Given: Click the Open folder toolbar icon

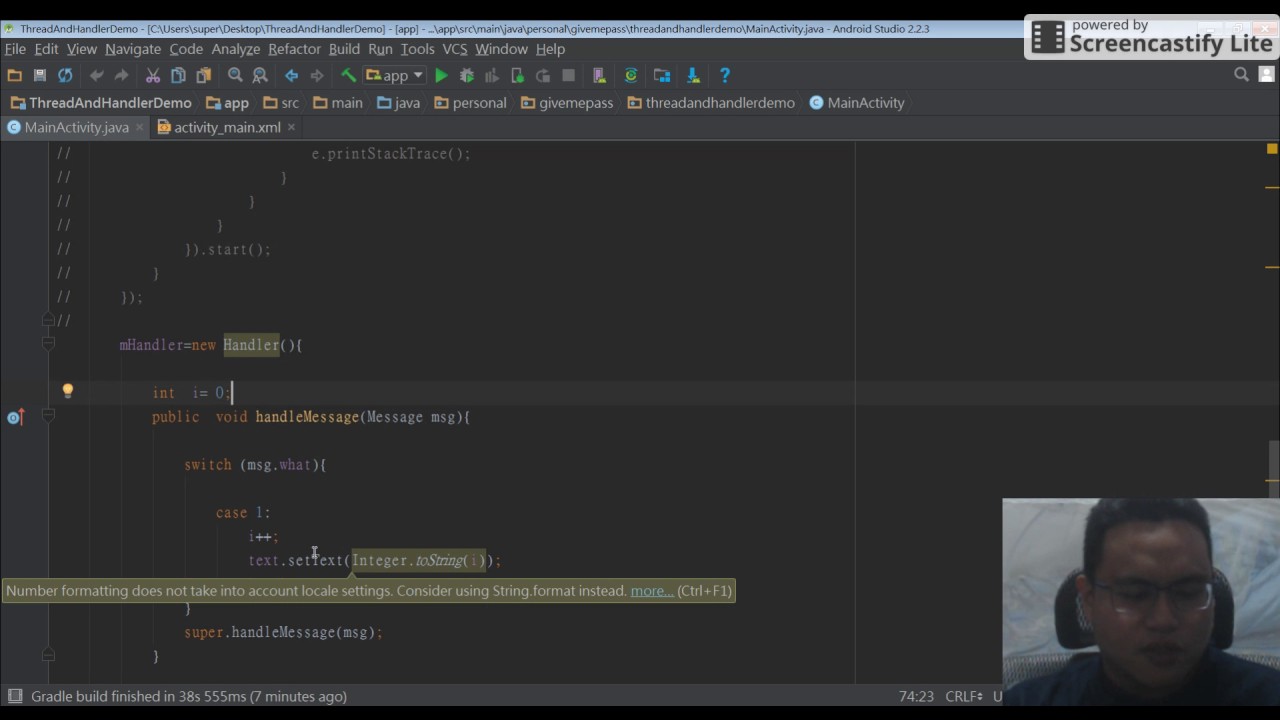Looking at the screenshot, I should pos(15,75).
